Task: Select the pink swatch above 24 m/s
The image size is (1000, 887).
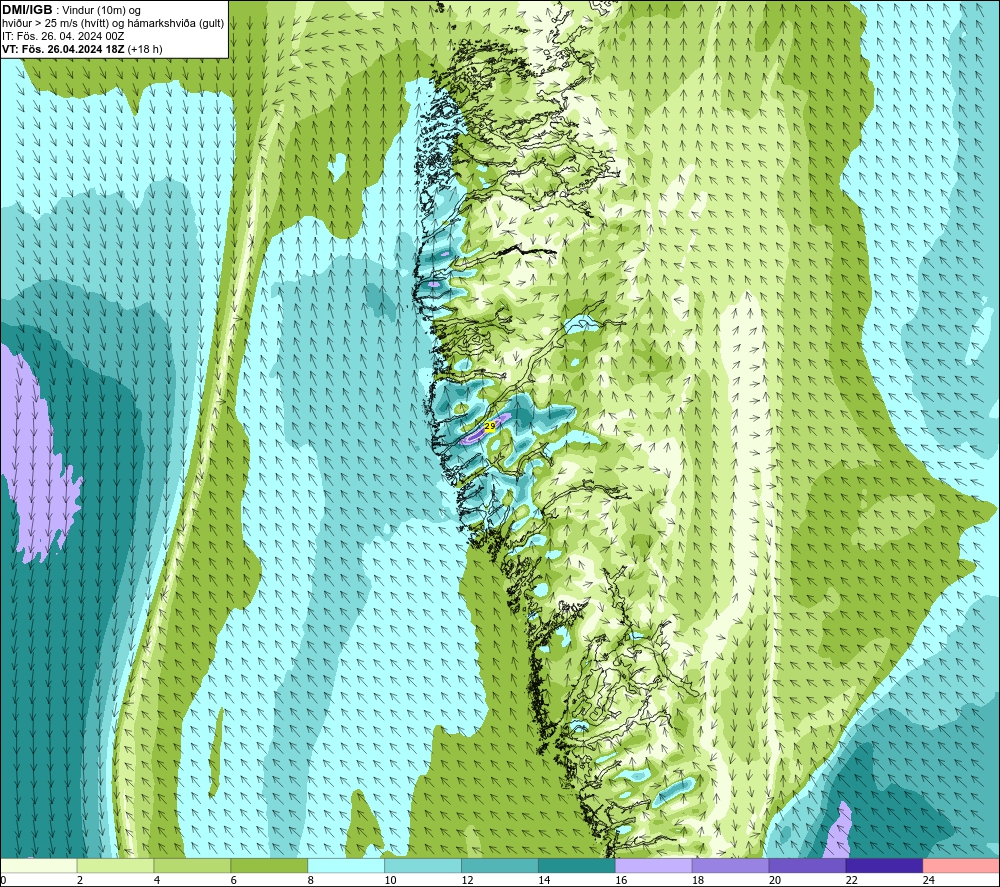Action: [961, 865]
